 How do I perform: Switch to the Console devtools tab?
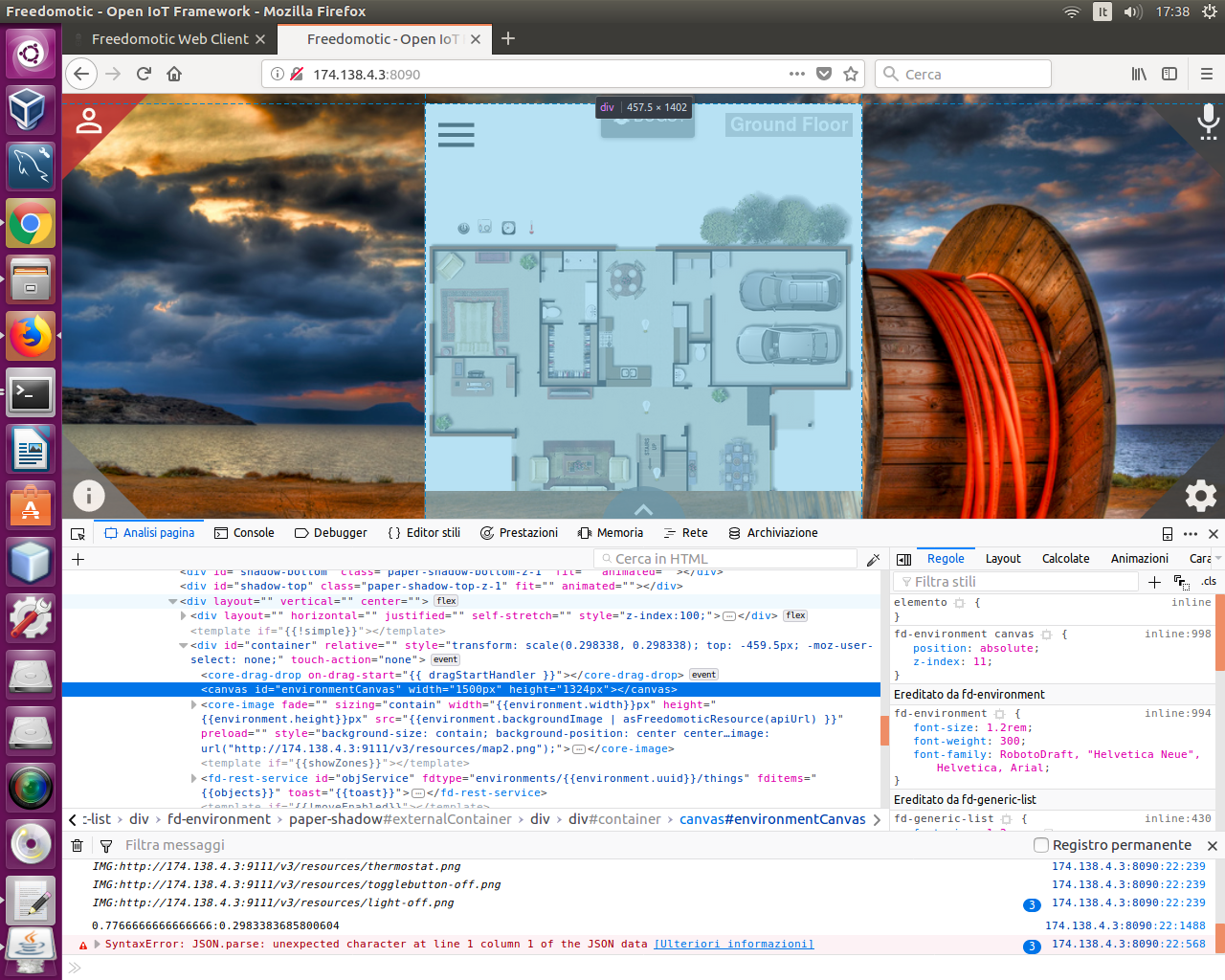[244, 533]
